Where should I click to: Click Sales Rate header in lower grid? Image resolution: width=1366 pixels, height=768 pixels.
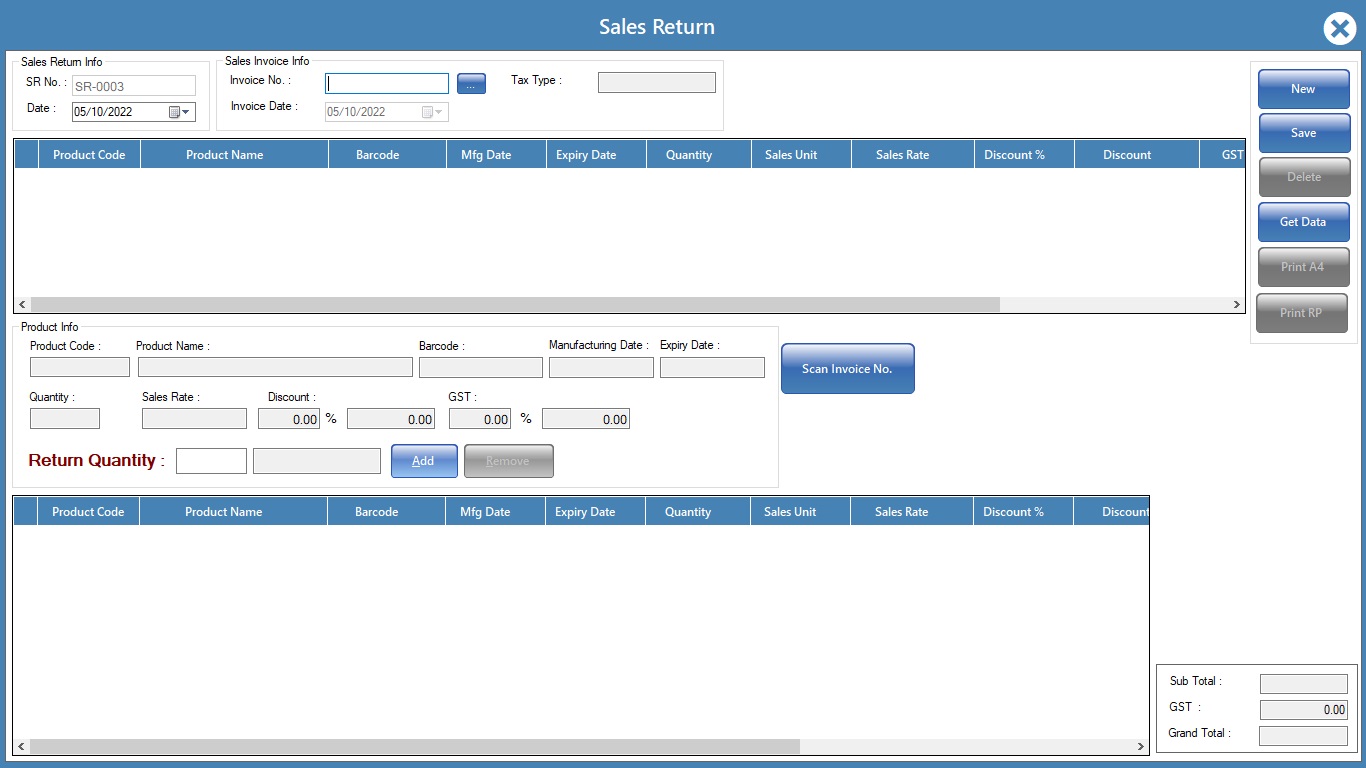(902, 512)
